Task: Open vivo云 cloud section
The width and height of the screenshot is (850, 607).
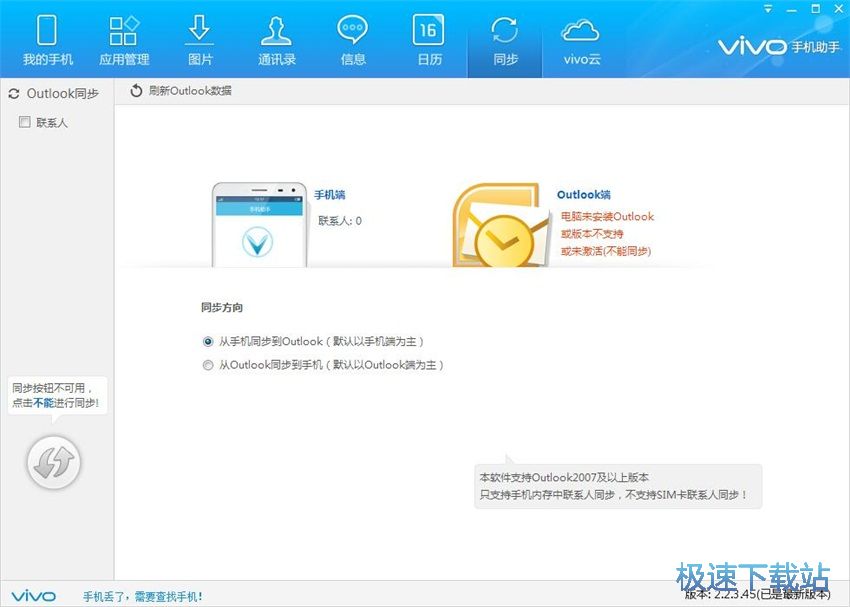Action: click(x=581, y=40)
